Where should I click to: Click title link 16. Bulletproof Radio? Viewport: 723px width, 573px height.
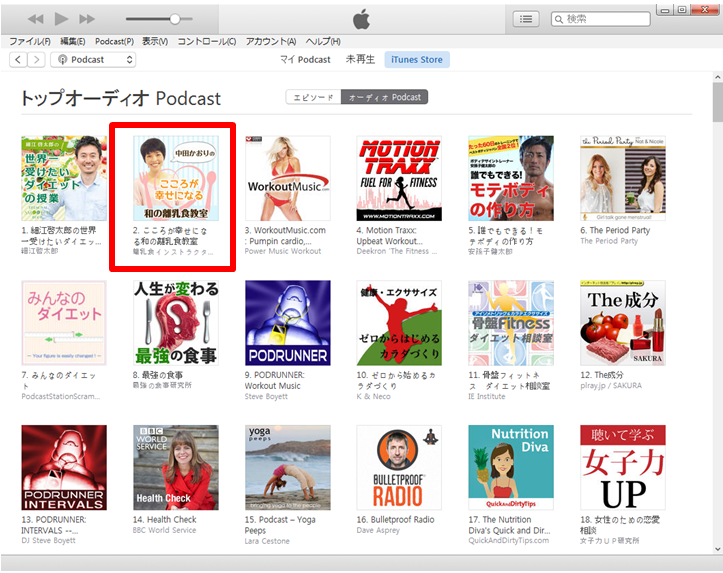click(395, 520)
